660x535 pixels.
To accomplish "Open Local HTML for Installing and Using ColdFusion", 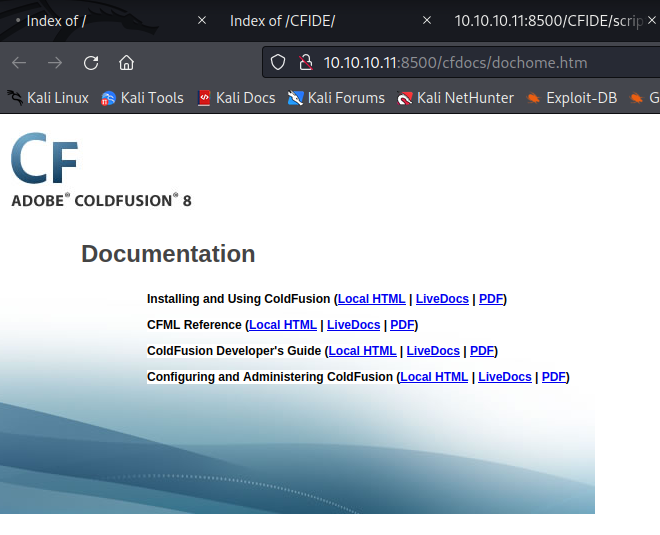I will tap(371, 299).
